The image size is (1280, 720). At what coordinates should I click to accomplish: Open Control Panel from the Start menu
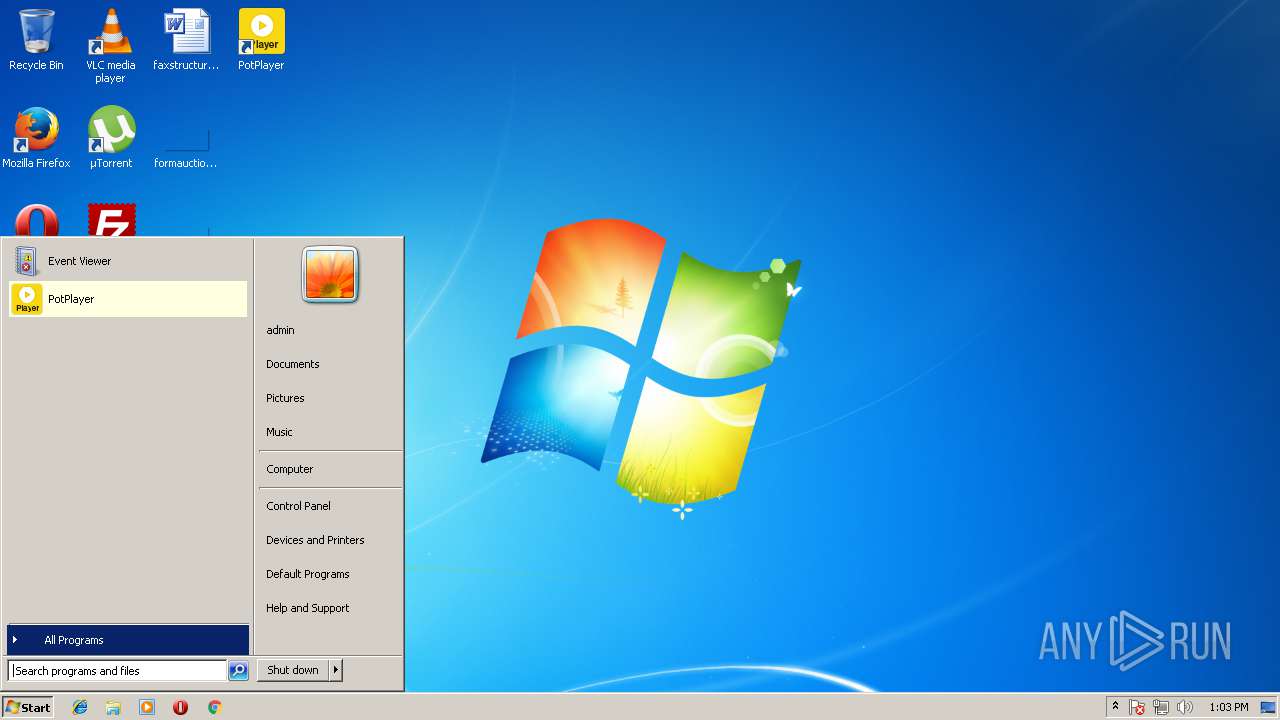(330, 506)
